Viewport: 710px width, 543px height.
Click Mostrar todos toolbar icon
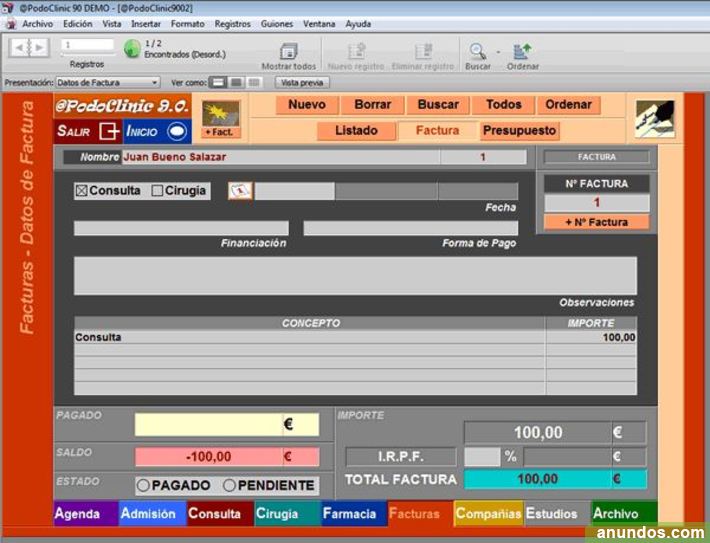point(288,51)
